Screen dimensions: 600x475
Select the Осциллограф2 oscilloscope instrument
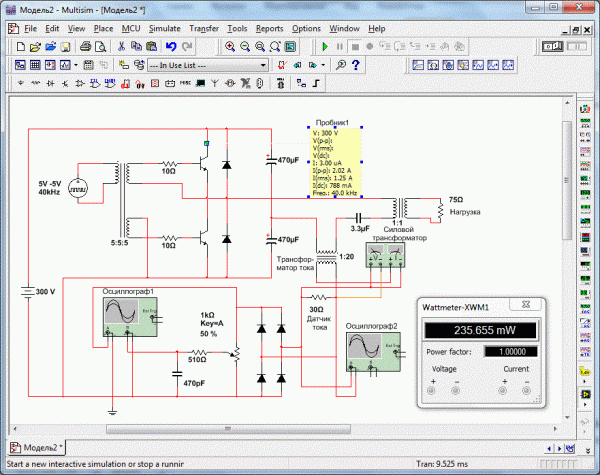point(373,352)
